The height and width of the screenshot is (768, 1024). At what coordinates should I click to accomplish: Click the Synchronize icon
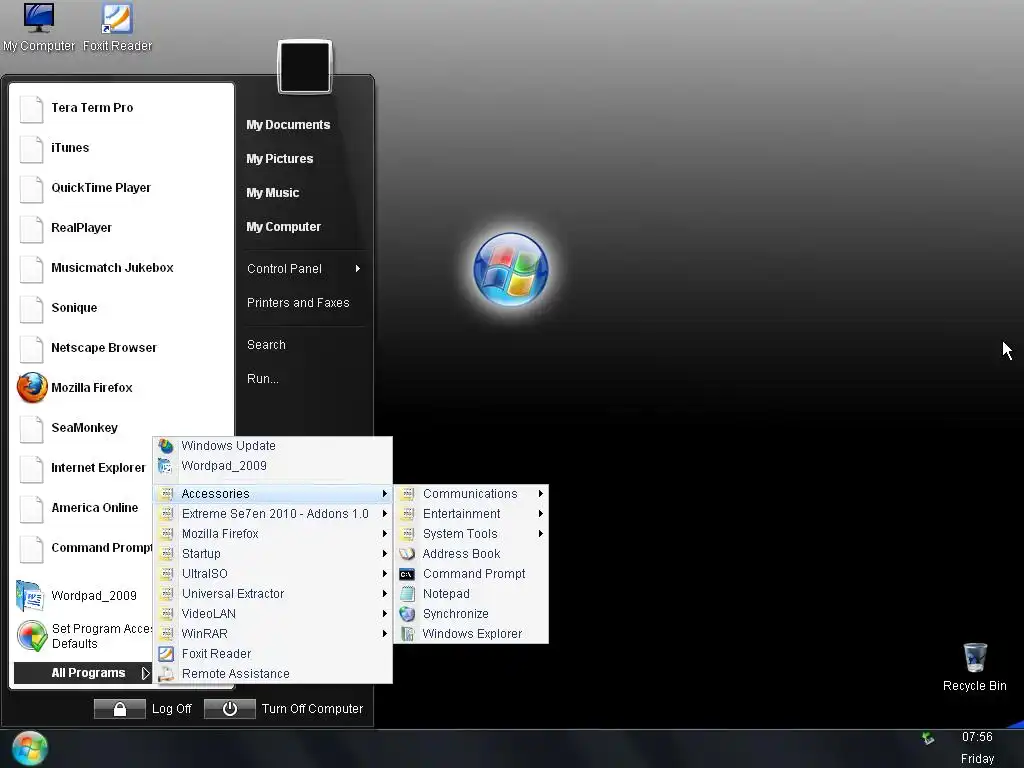pyautogui.click(x=408, y=614)
